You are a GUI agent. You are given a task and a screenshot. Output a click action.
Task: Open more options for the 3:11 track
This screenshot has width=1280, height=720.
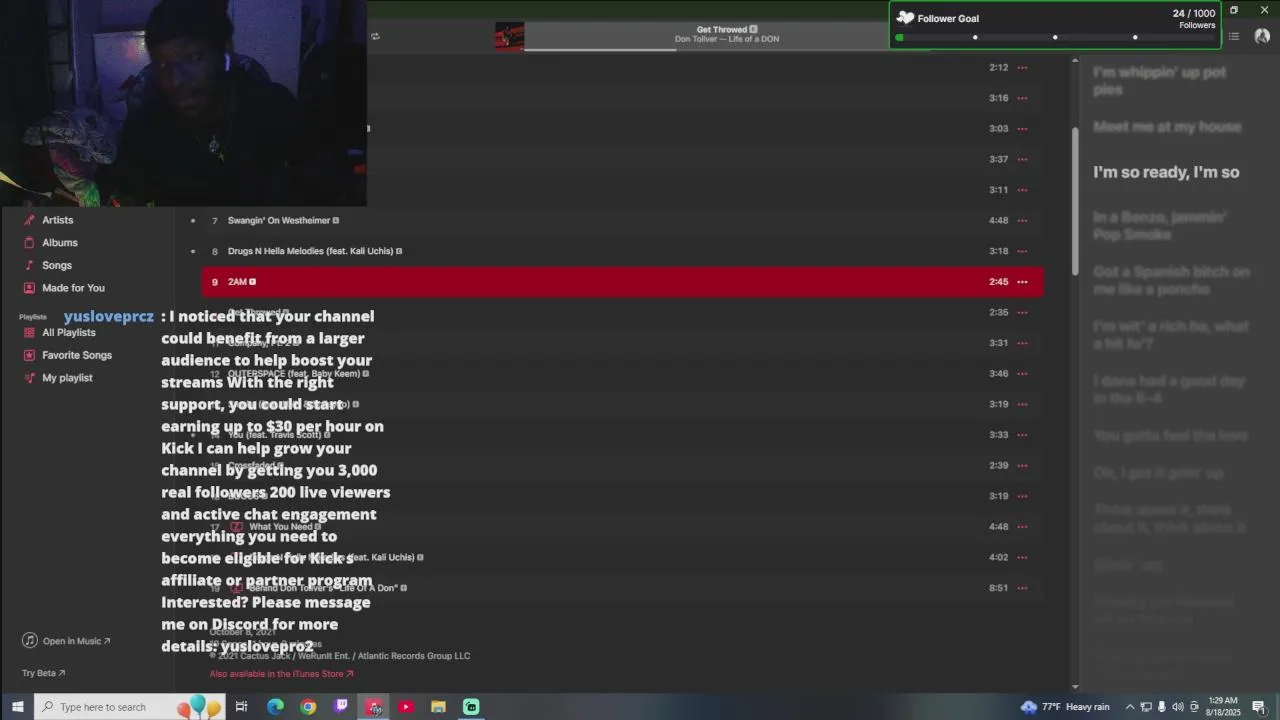pyautogui.click(x=1022, y=190)
